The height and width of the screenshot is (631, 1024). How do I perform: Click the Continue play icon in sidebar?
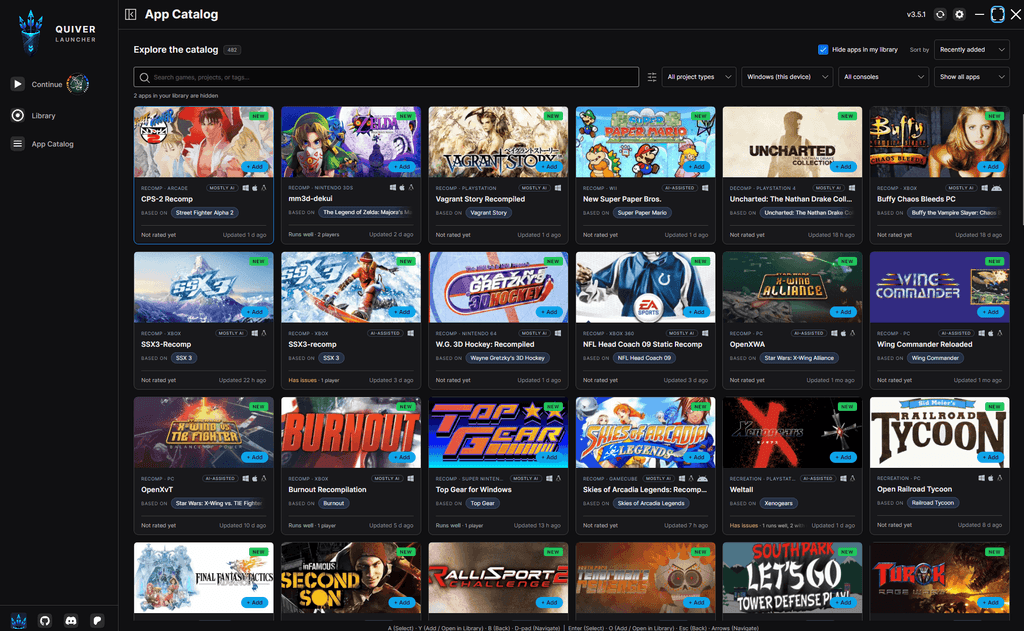point(18,84)
